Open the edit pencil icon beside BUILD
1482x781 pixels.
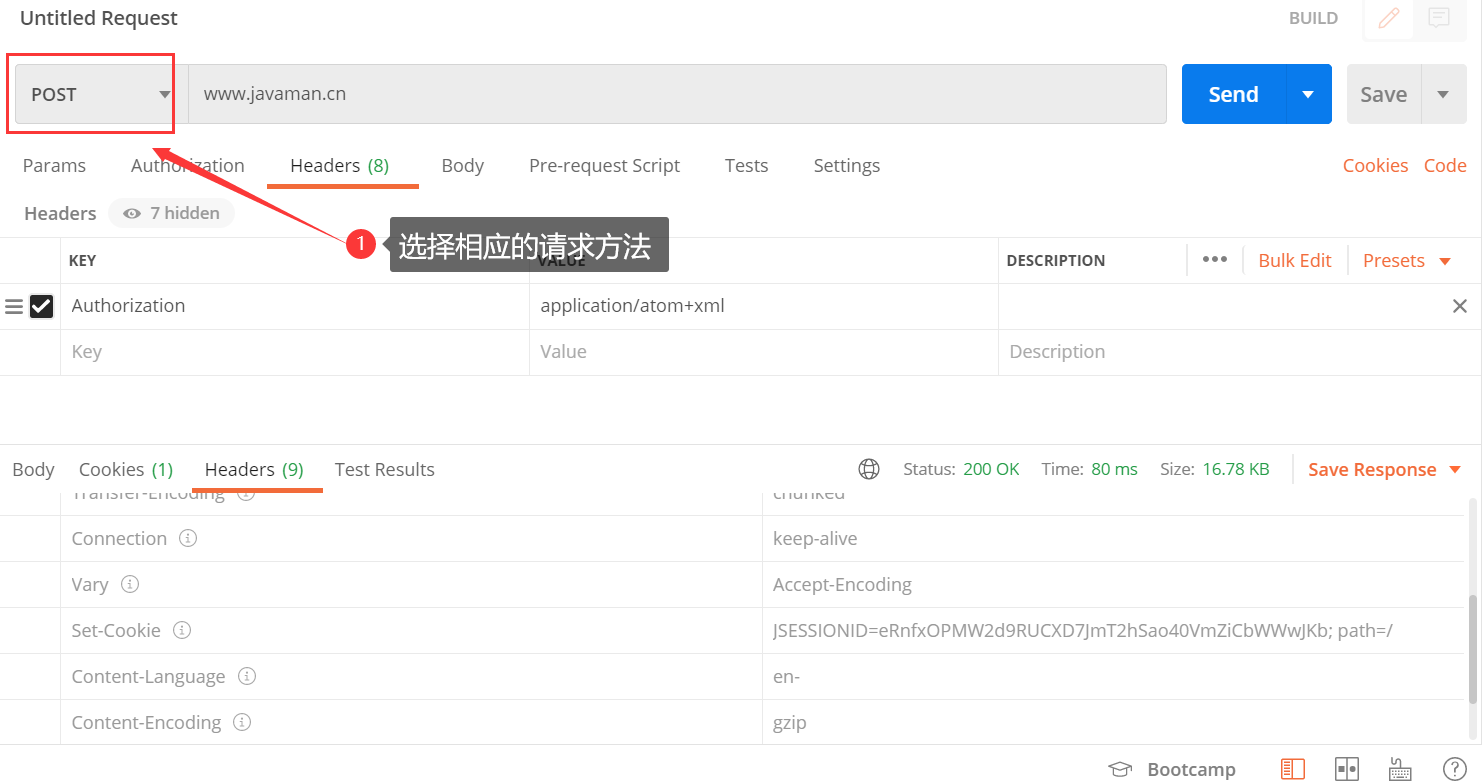[x=1388, y=18]
